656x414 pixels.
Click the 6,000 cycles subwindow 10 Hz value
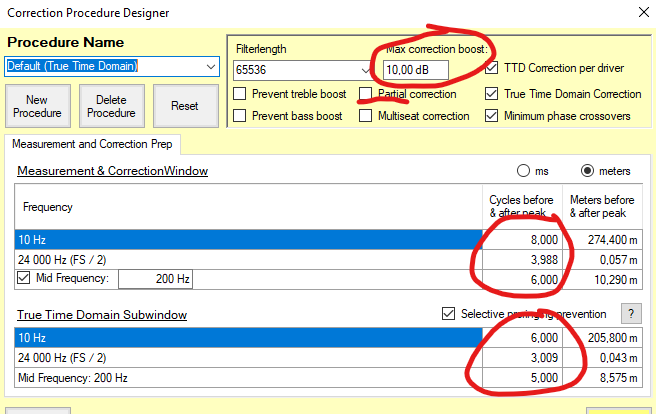[544, 337]
